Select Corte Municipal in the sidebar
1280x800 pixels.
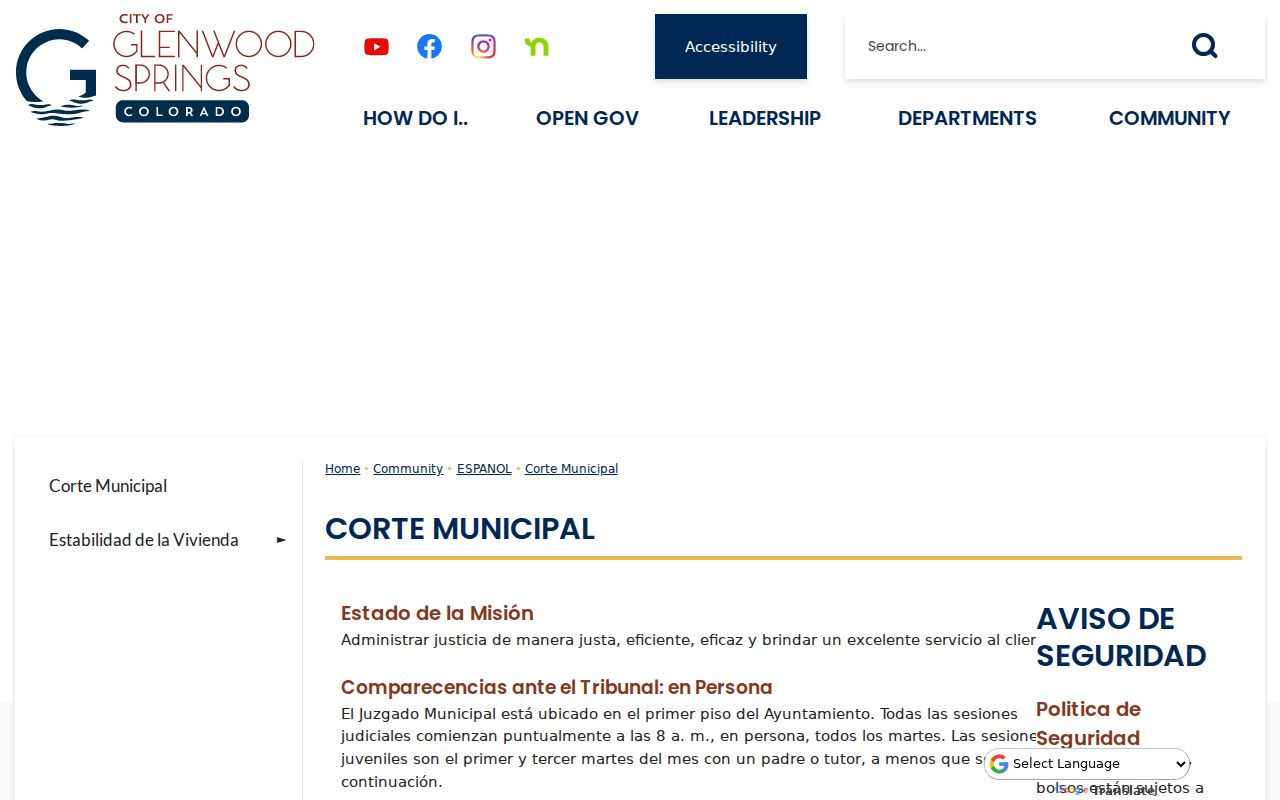point(108,486)
